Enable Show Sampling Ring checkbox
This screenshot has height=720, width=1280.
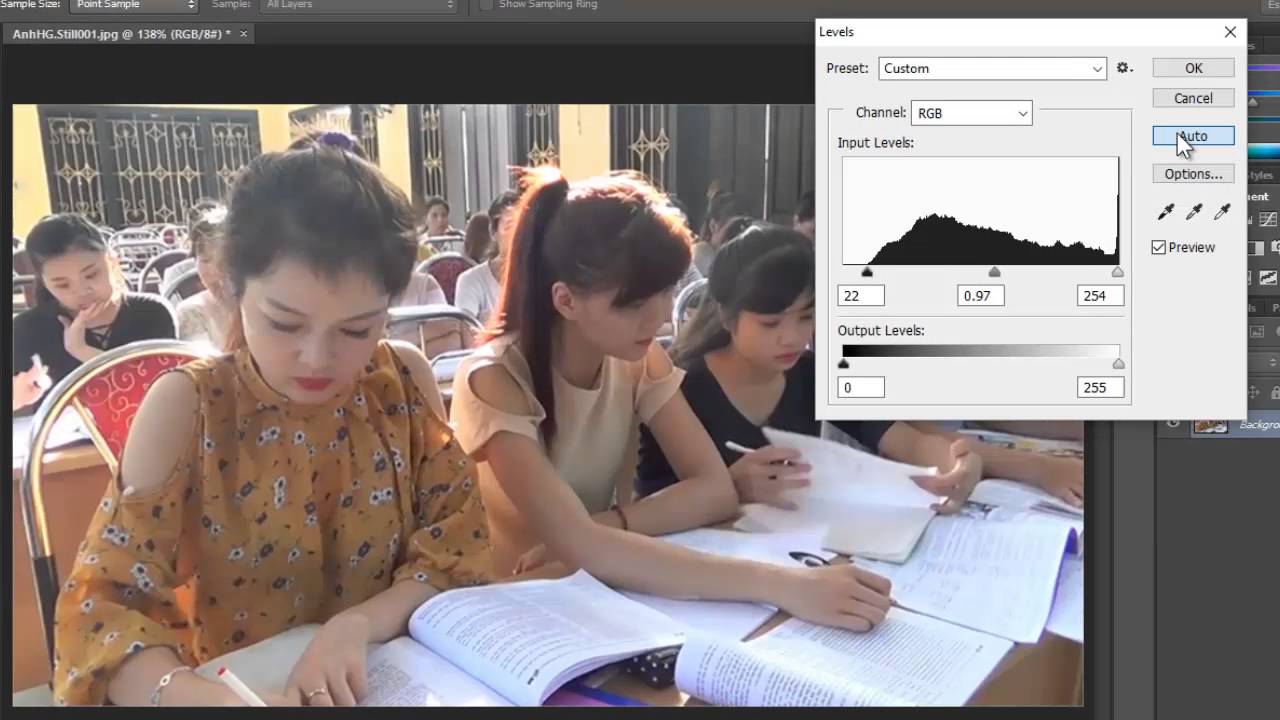tap(486, 5)
